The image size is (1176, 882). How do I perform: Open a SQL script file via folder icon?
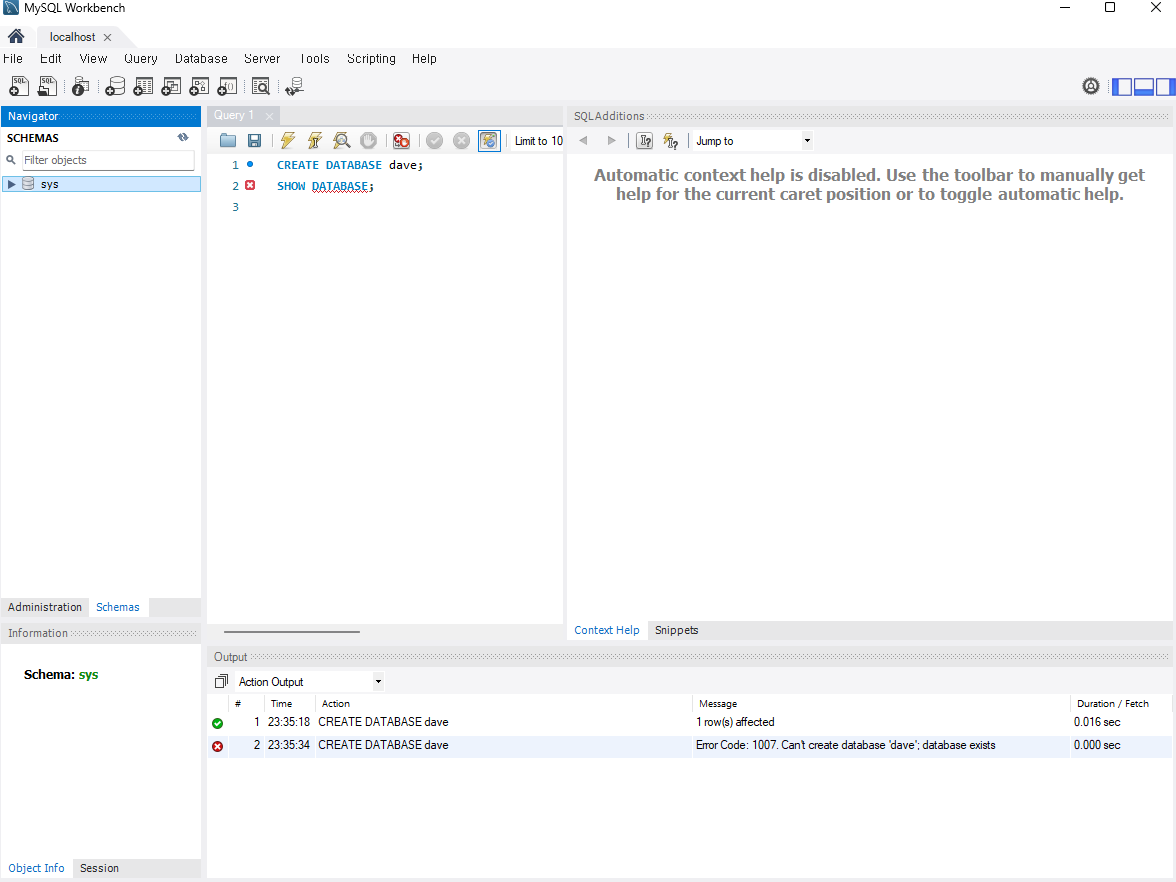pyautogui.click(x=228, y=141)
